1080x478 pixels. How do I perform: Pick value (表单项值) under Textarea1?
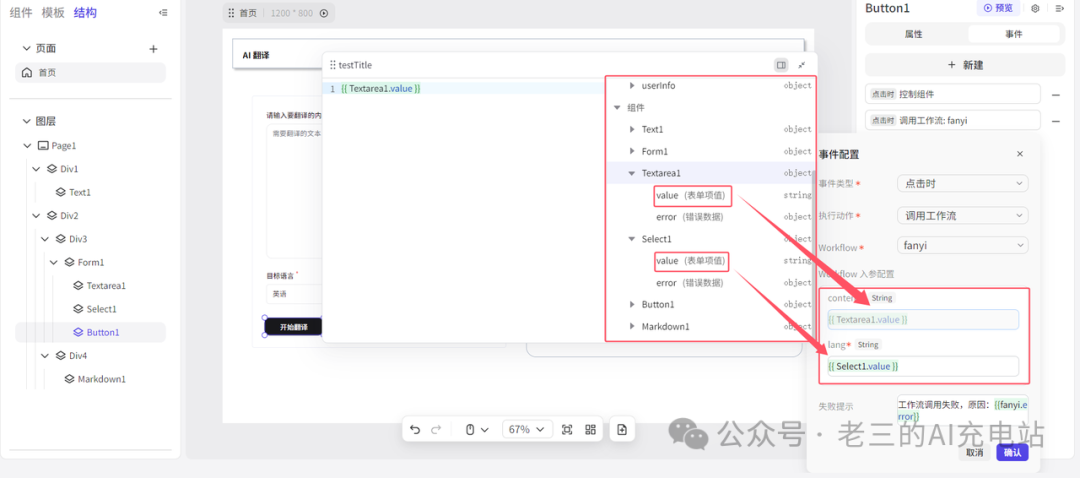pos(692,196)
